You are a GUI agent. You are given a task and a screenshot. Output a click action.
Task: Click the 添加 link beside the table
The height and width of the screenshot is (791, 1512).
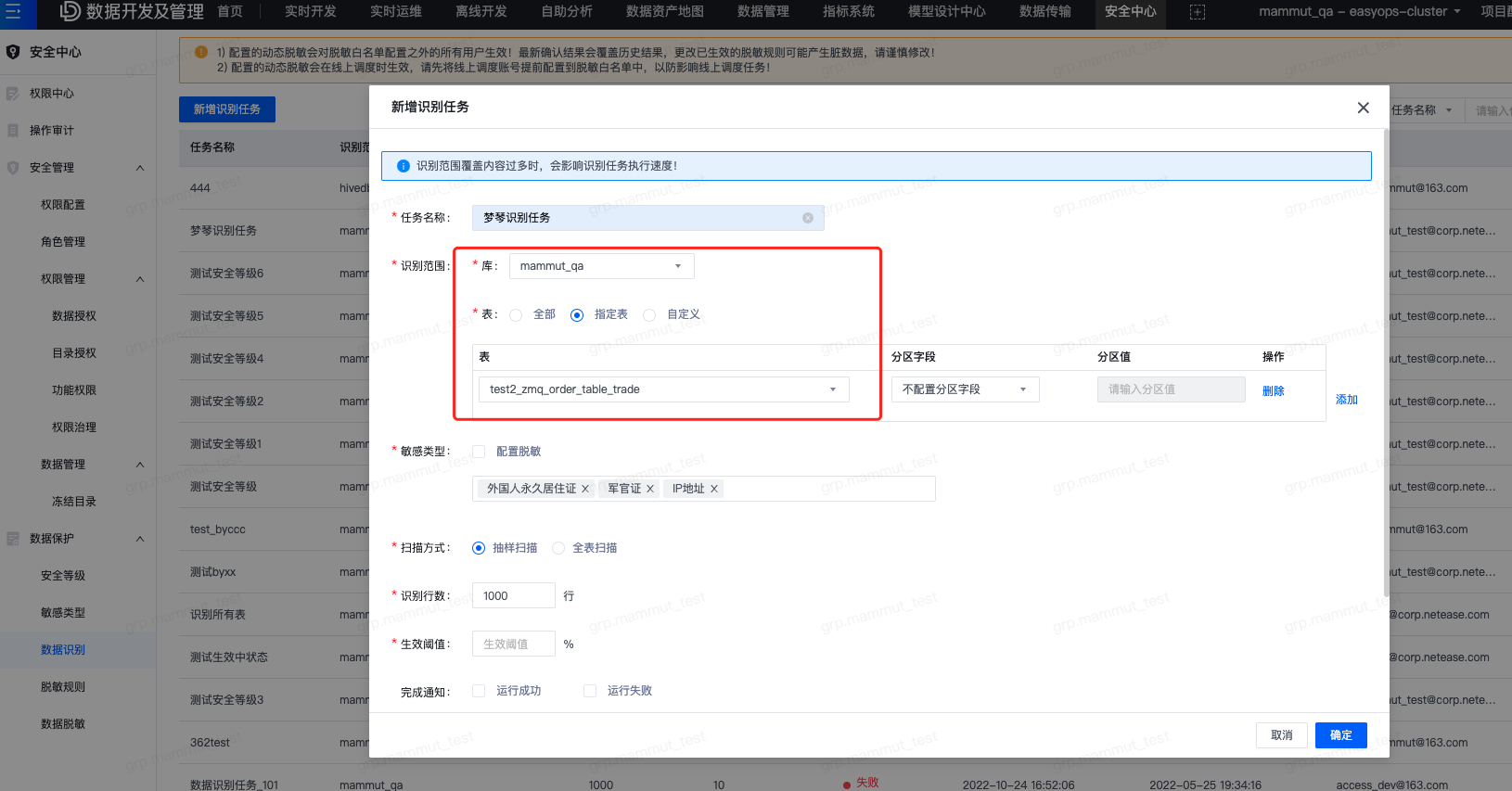(x=1347, y=400)
